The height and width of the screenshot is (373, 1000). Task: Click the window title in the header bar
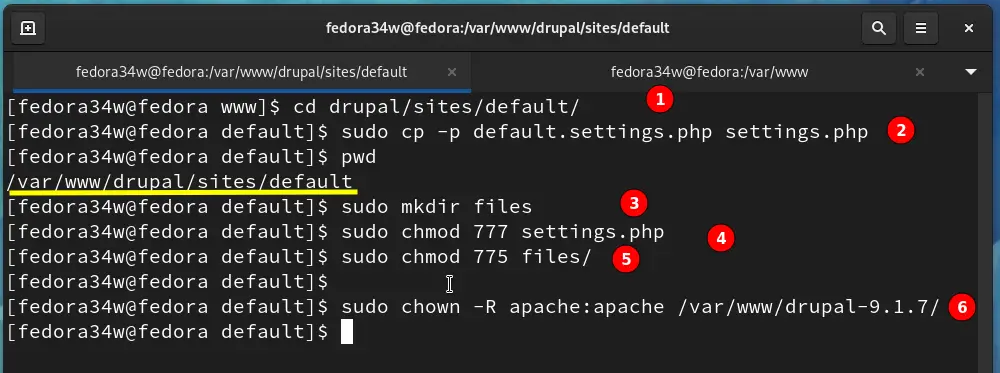pyautogui.click(x=497, y=28)
